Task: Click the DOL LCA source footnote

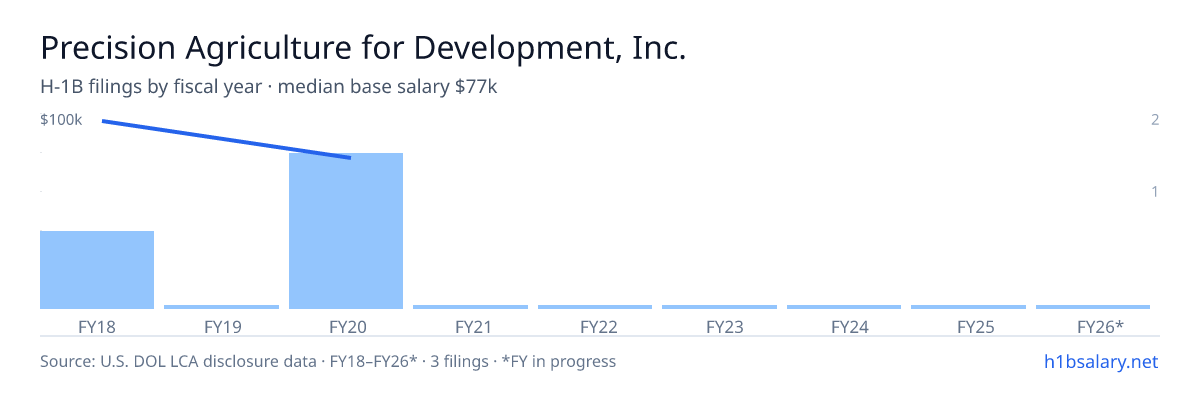Action: (x=328, y=361)
